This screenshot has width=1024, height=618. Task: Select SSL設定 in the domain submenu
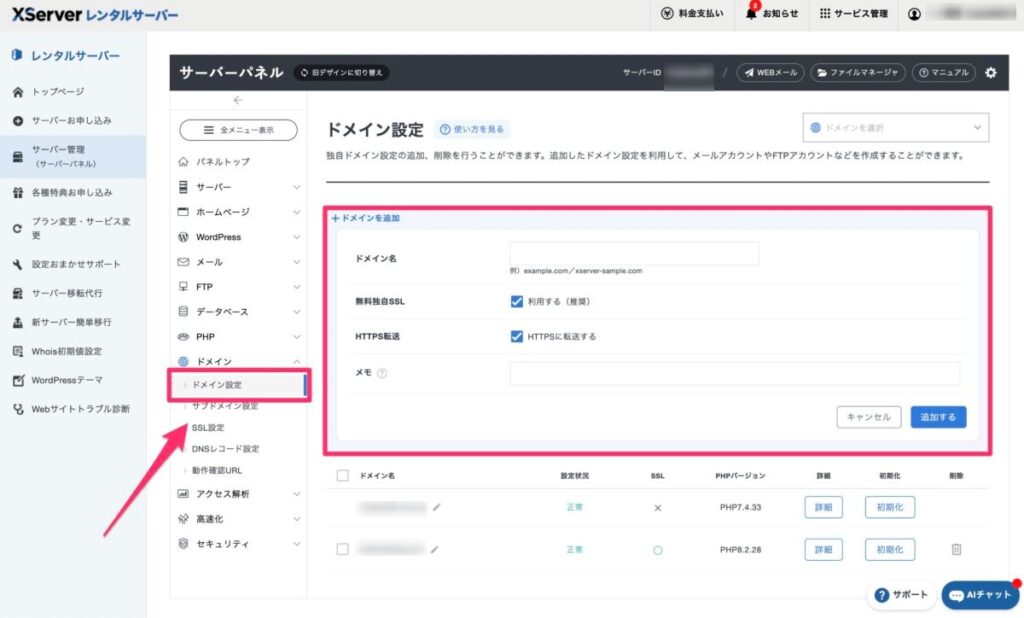point(208,428)
